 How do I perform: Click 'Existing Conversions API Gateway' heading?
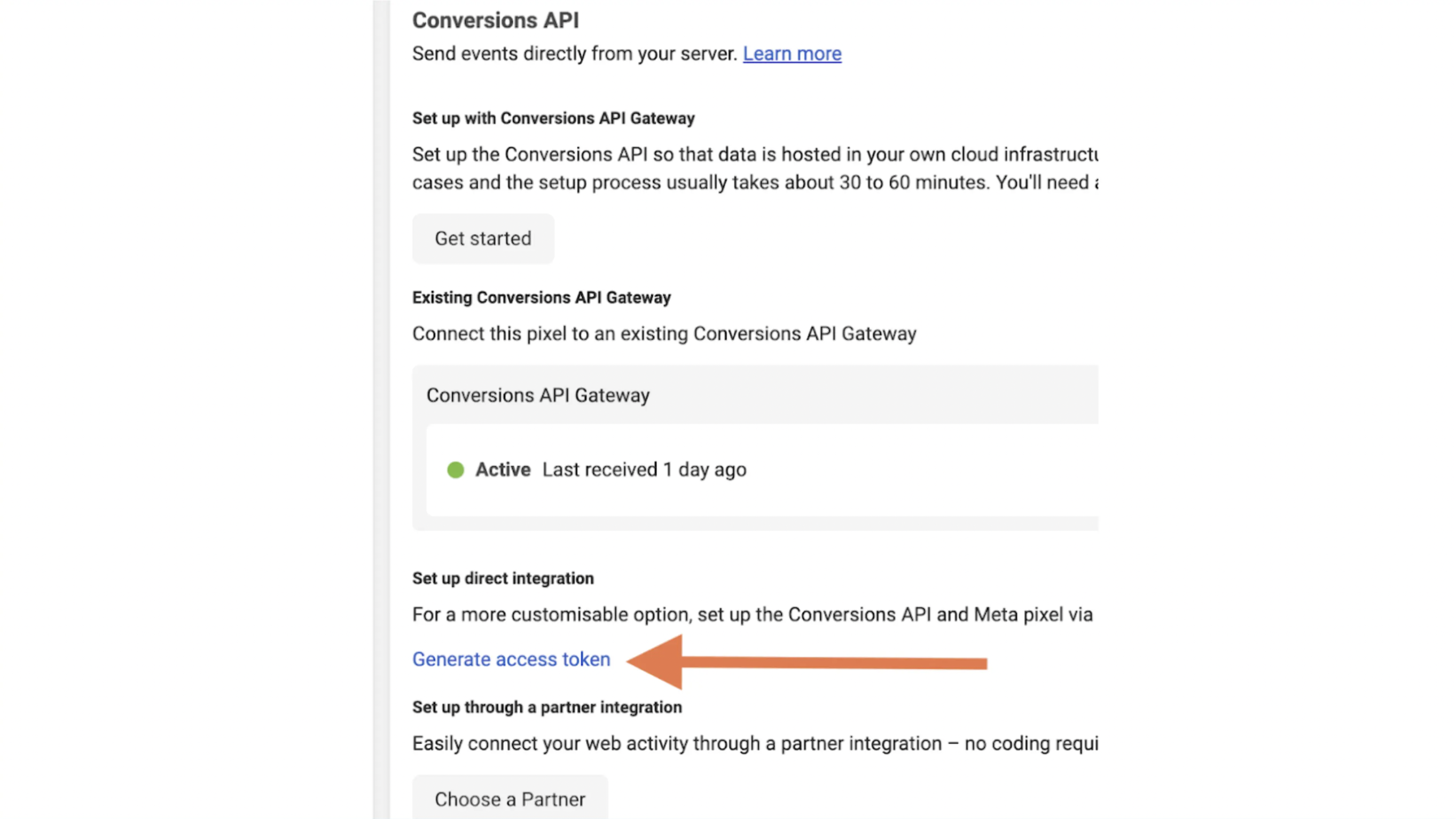pos(542,298)
